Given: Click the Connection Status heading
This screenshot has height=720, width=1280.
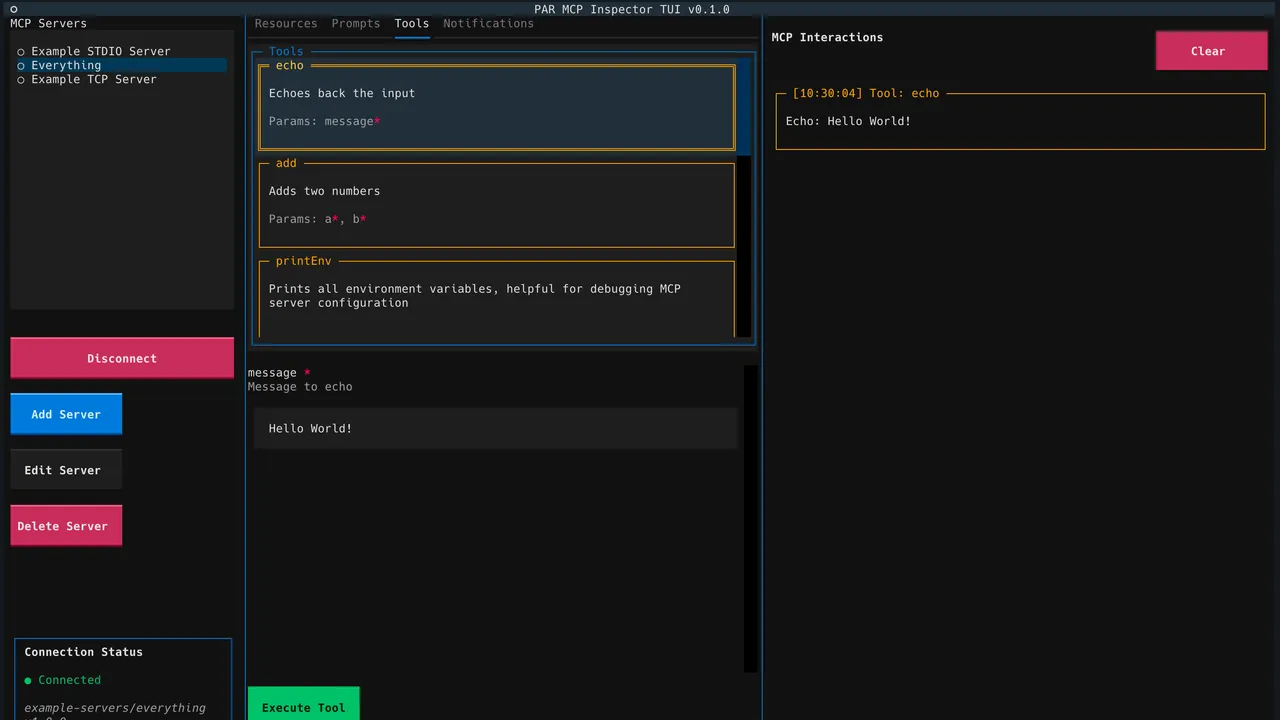Looking at the screenshot, I should click(83, 652).
